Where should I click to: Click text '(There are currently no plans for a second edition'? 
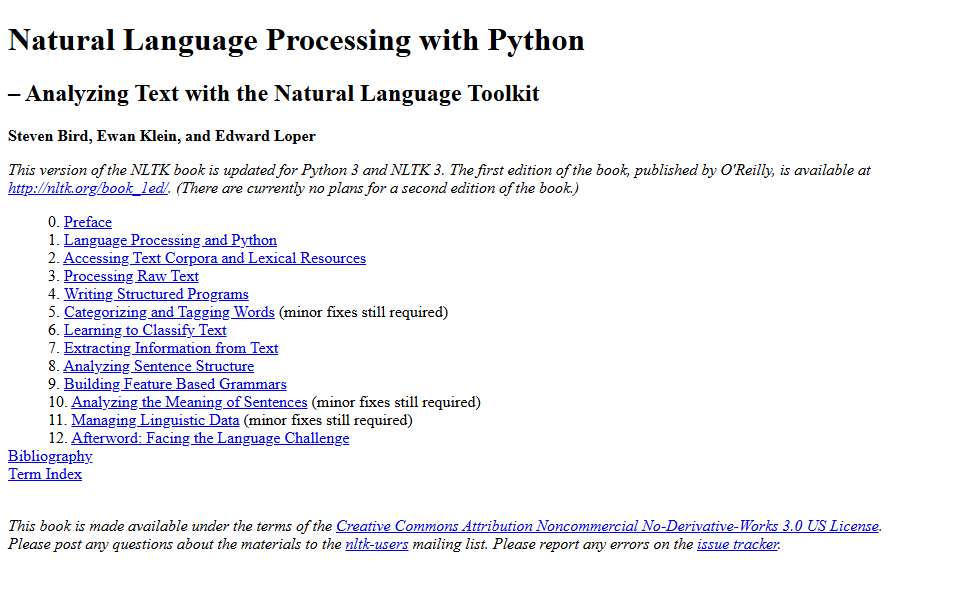pyautogui.click(x=353, y=189)
